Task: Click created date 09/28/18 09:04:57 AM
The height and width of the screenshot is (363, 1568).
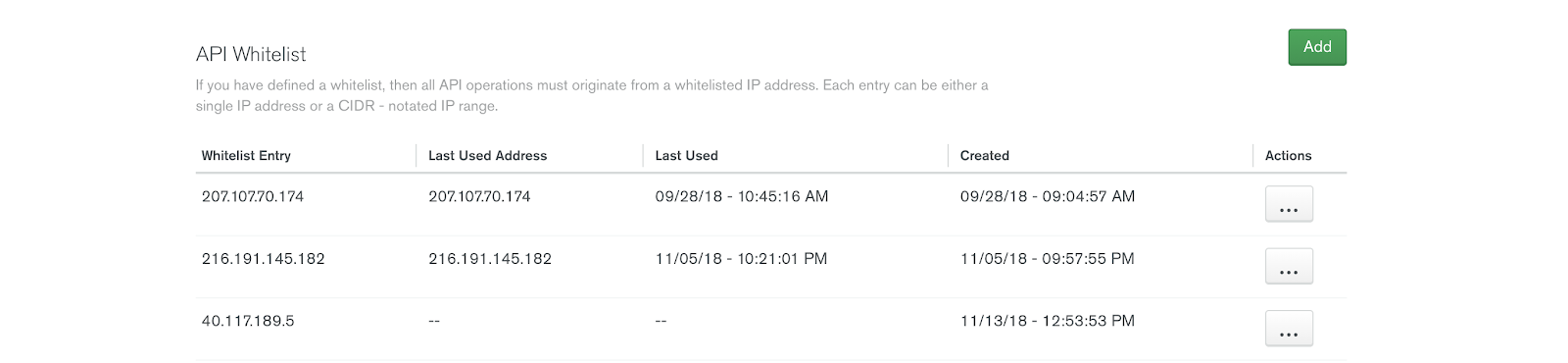Action: pos(1048,196)
